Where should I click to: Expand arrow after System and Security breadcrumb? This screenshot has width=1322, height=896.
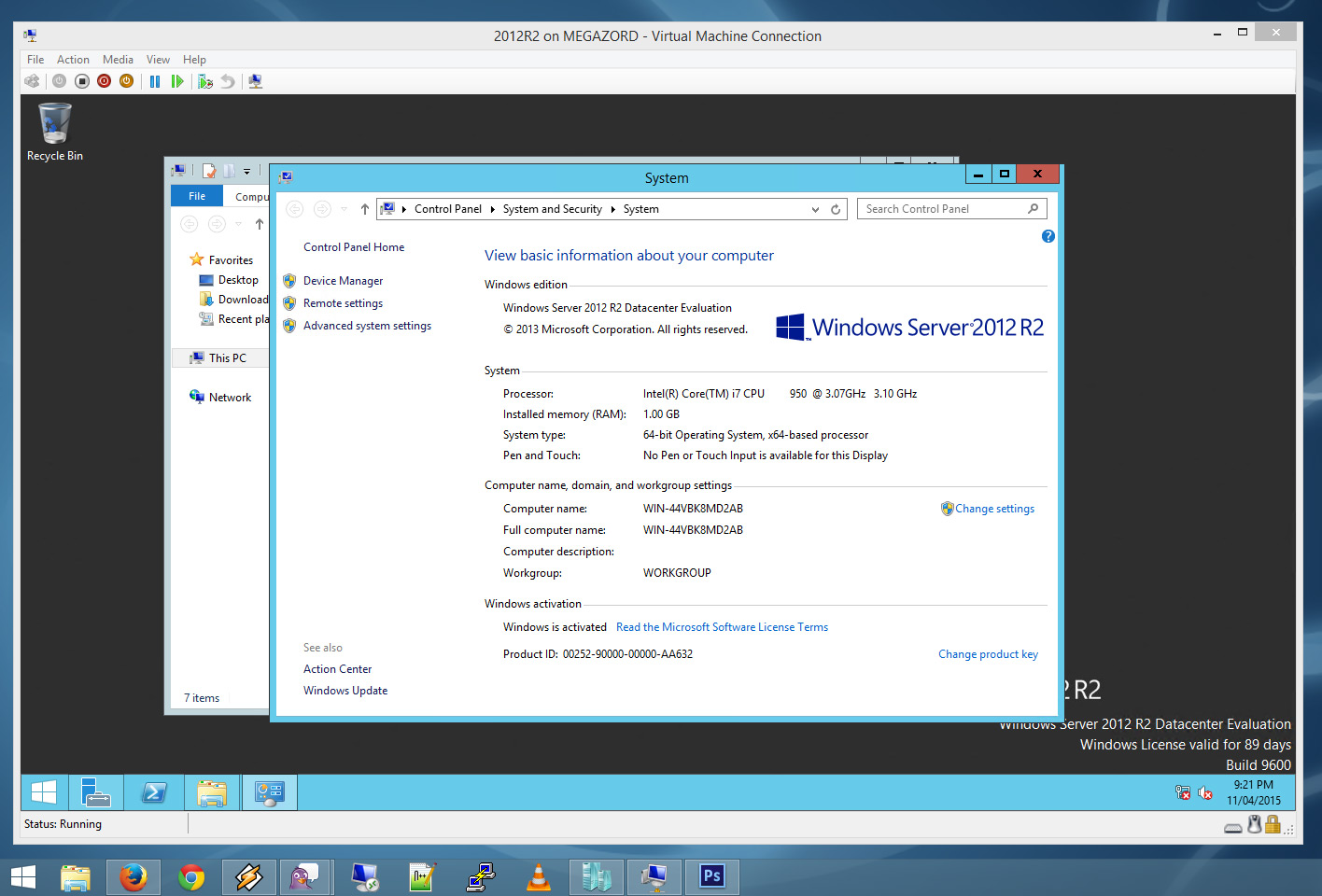pos(612,209)
